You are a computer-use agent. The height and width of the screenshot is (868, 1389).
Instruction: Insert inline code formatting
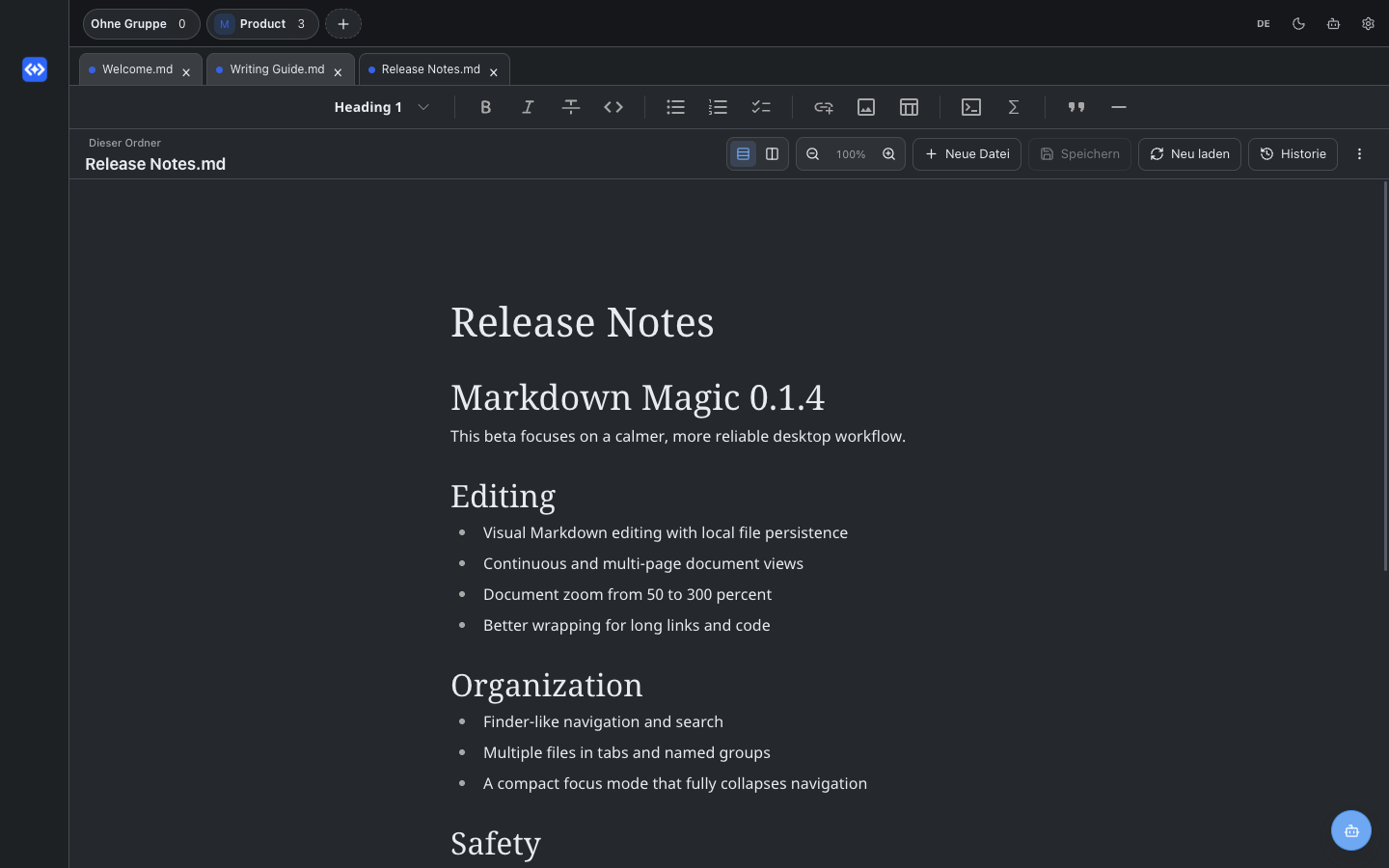[613, 107]
